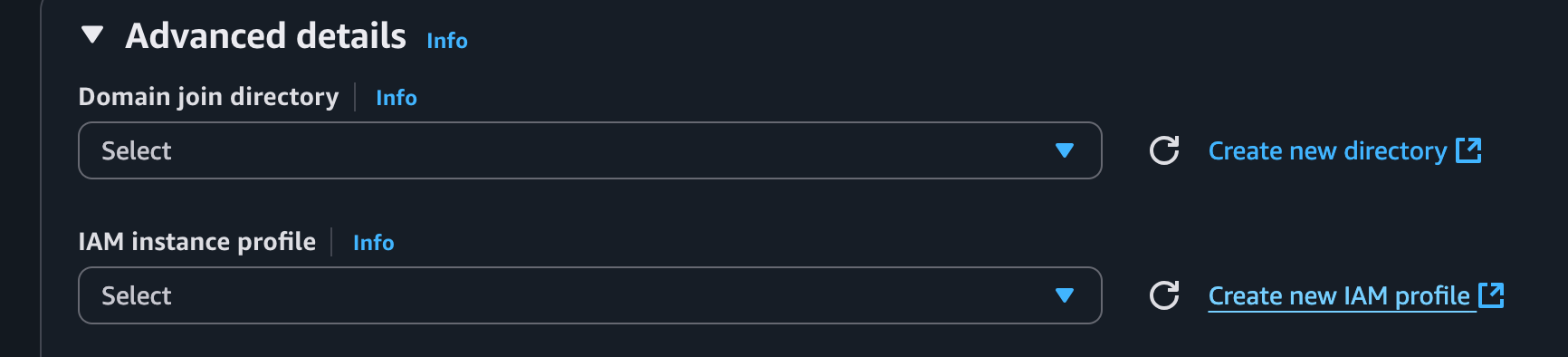Click the Domain join directory label

point(208,97)
